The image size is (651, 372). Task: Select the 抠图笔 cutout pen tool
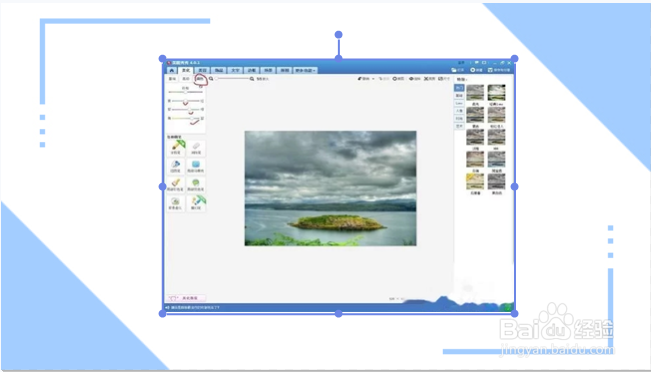tap(177, 166)
